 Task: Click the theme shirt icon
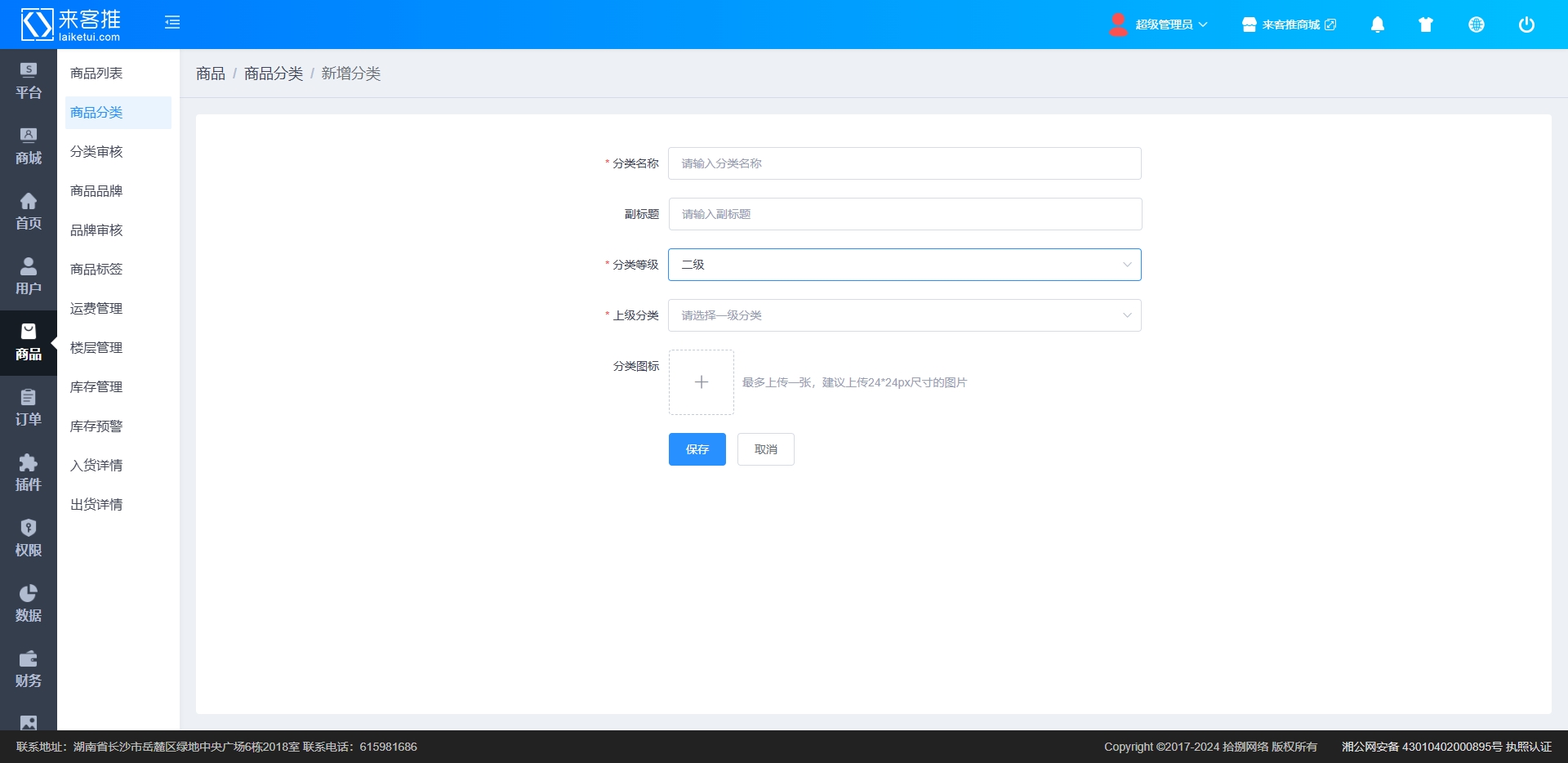point(1426,25)
